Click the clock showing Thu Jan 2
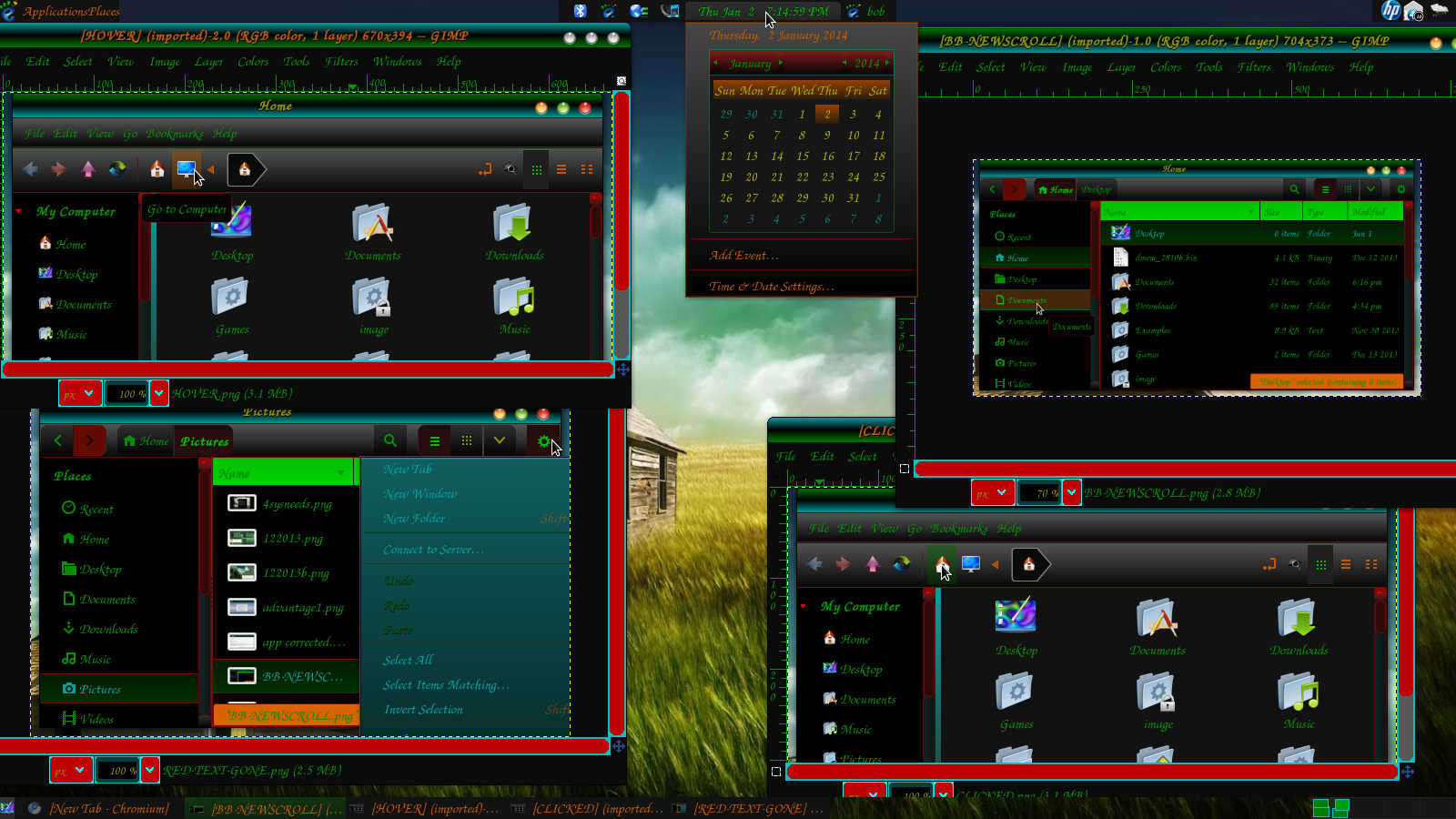This screenshot has width=1456, height=819. click(x=763, y=11)
